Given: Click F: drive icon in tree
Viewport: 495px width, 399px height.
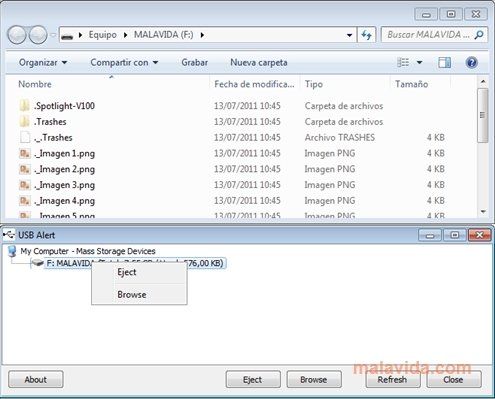Looking at the screenshot, I should 37,263.
